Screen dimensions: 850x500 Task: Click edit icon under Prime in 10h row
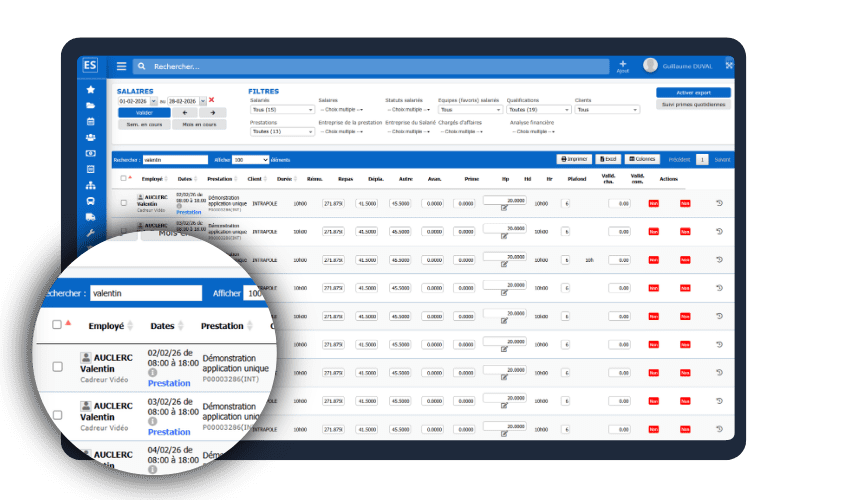tap(504, 264)
